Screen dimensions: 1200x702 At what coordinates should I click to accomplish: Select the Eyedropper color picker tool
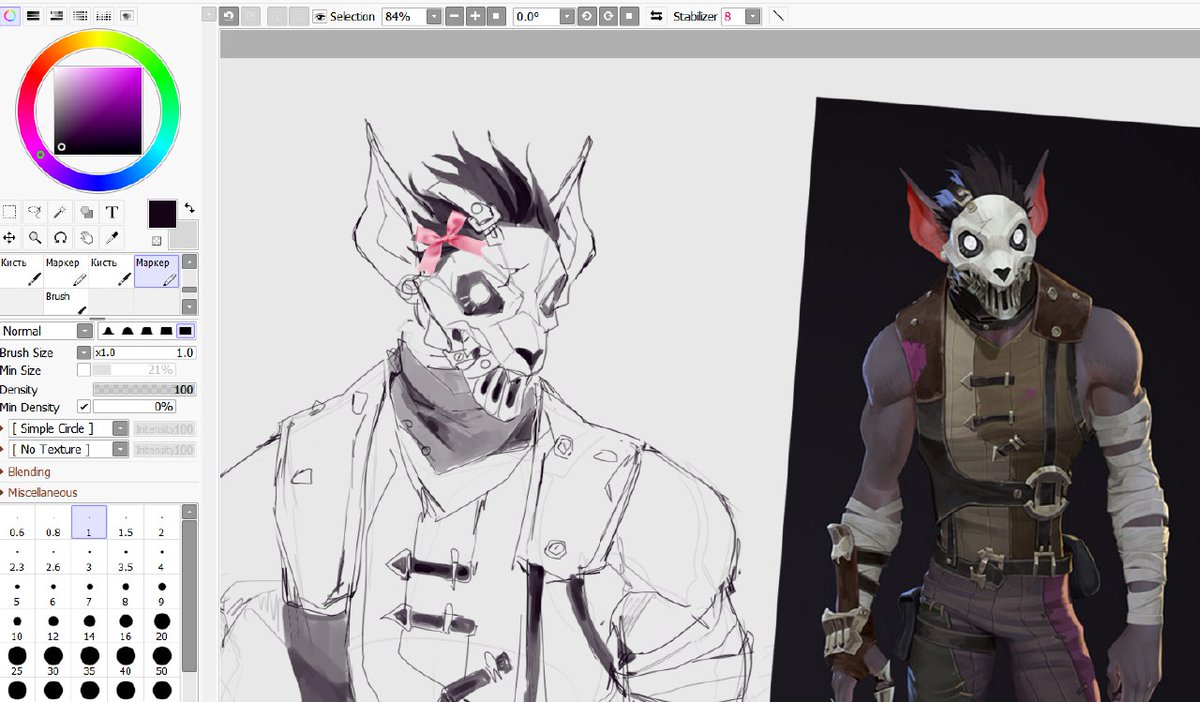(112, 238)
